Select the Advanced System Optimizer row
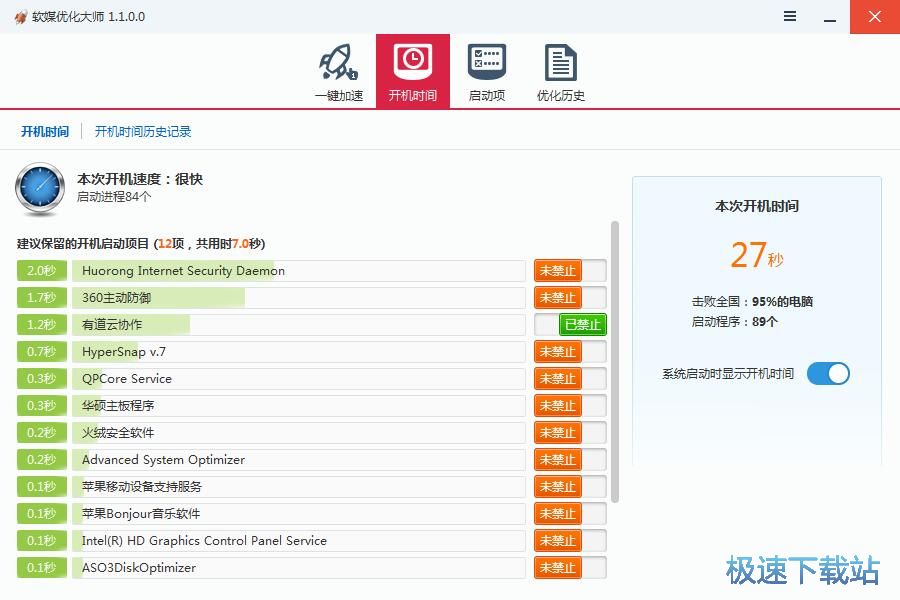Viewport: 900px width, 600px height. click(298, 459)
